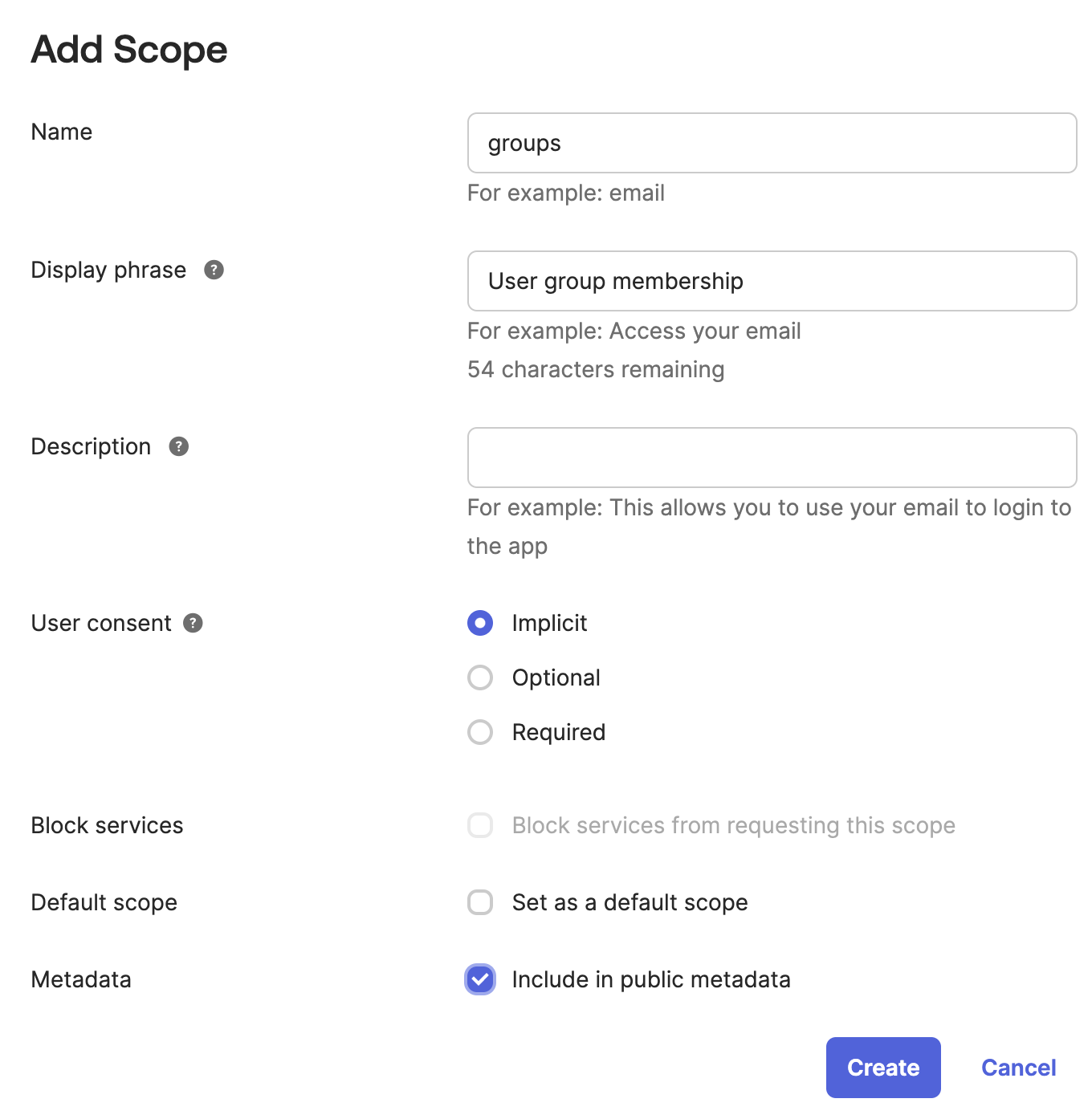Viewport: 1092px width, 1119px height.
Task: Click the 'Implicit' option label text
Action: click(x=549, y=623)
